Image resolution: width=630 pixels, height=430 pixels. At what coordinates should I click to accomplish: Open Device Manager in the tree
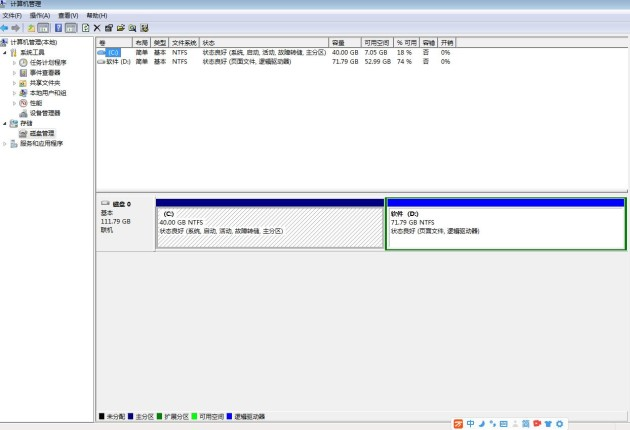click(x=45, y=113)
